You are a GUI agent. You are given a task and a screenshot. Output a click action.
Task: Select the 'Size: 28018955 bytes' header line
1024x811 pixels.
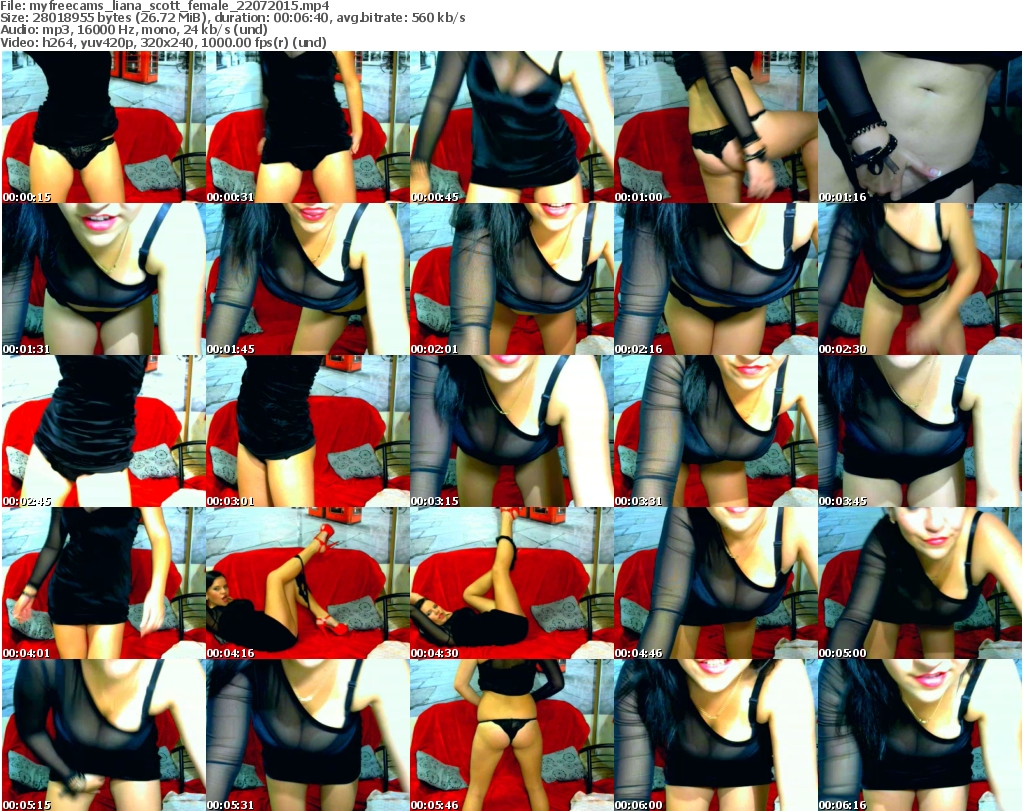pyautogui.click(x=233, y=18)
